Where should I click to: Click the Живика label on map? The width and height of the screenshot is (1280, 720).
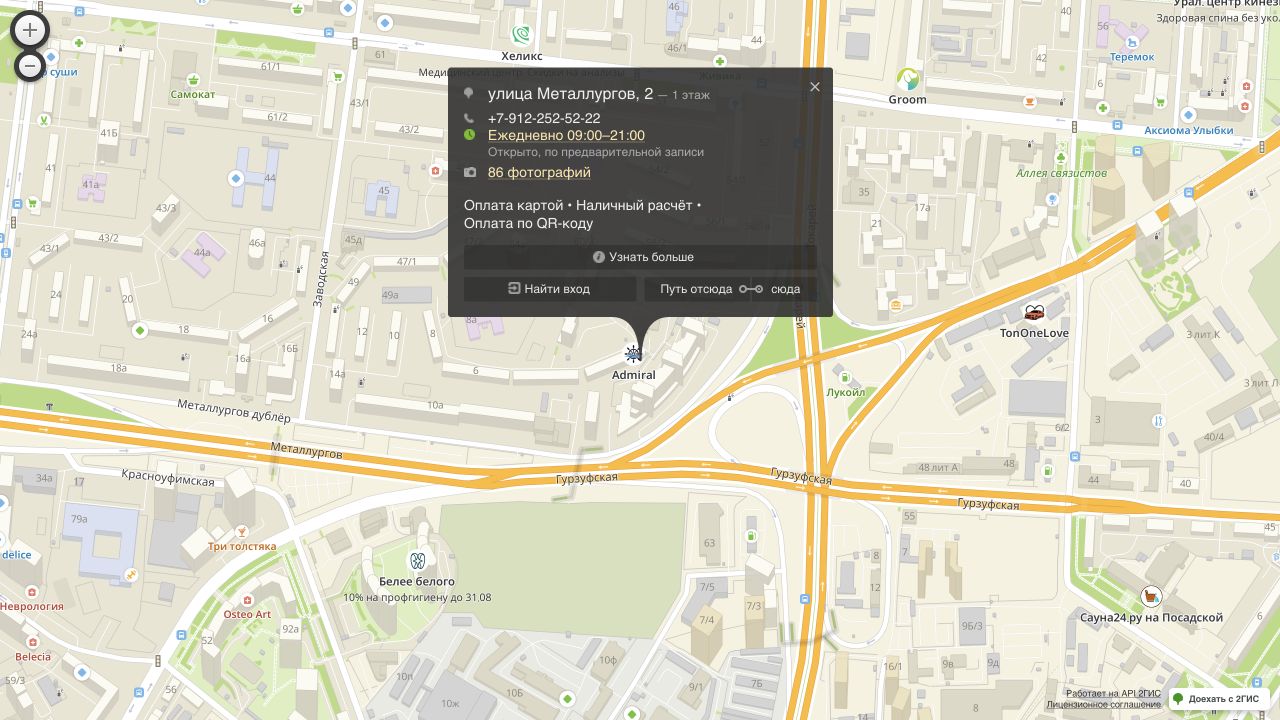[720, 75]
